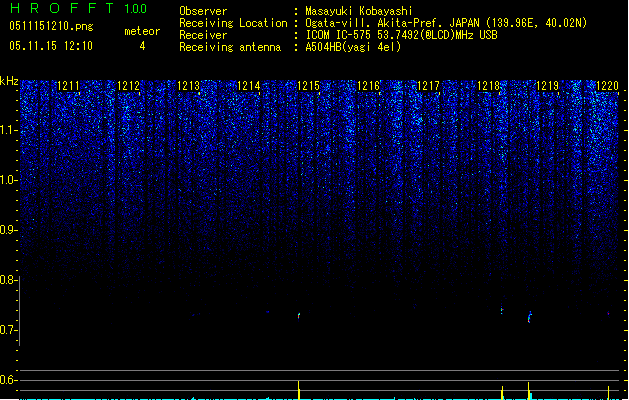Click the 0.8 frequency axis label
Image resolution: width=629 pixels, height=400 pixels.
(8, 280)
